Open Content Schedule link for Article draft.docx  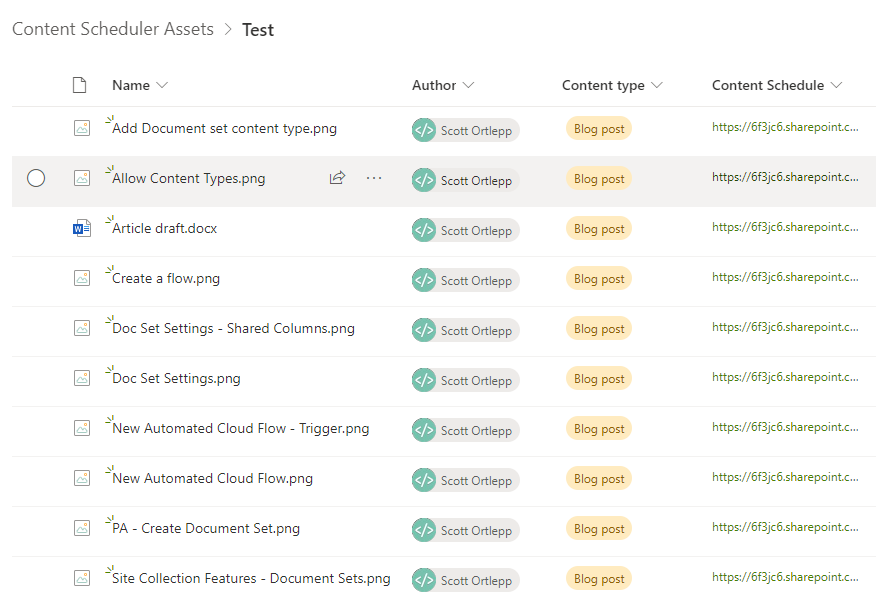click(785, 227)
